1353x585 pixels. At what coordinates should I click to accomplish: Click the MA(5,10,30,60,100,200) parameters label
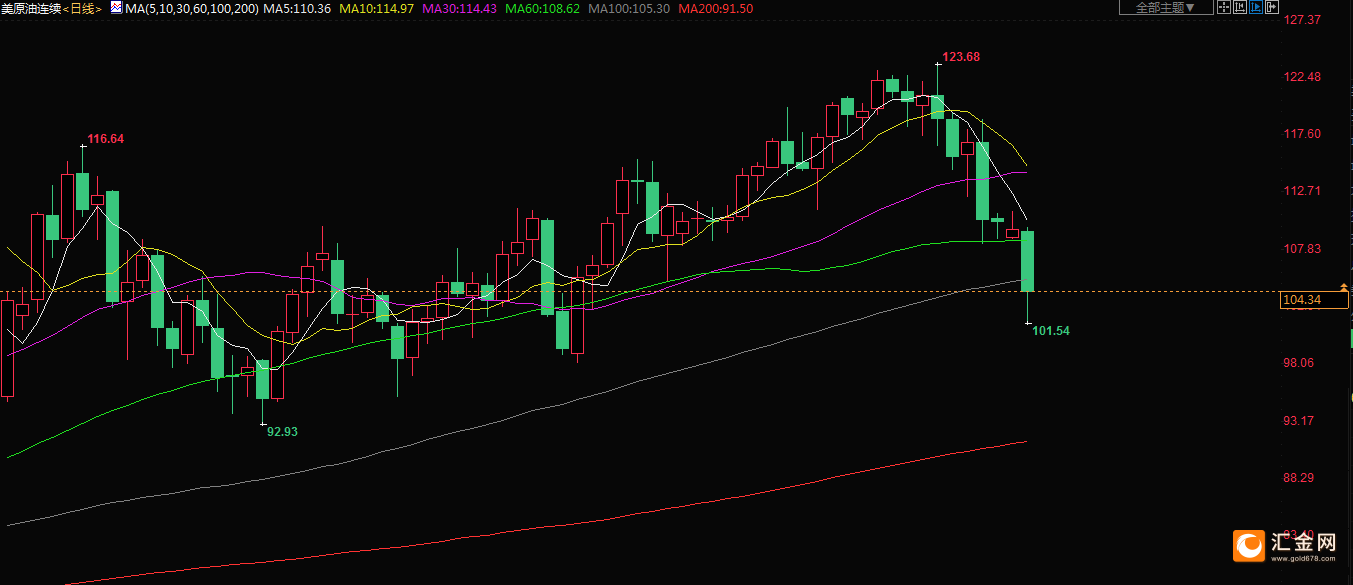tap(192, 8)
